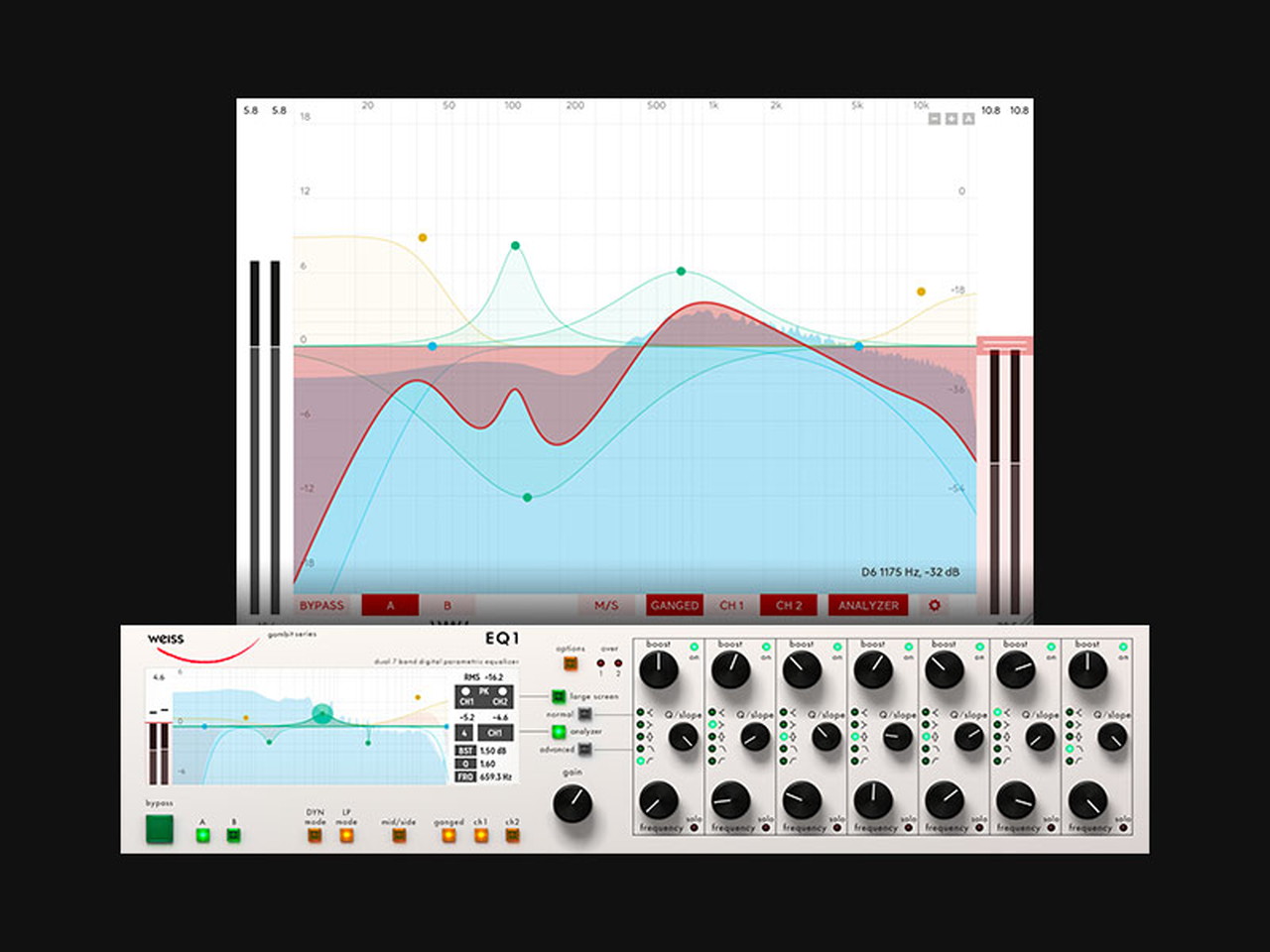Image resolution: width=1270 pixels, height=952 pixels.
Task: Toggle the first band's on LED
Action: pyautogui.click(x=694, y=647)
